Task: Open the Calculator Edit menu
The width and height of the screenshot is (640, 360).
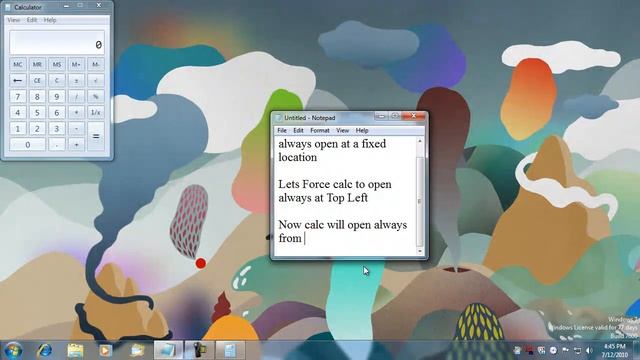Action: pyautogui.click(x=32, y=20)
